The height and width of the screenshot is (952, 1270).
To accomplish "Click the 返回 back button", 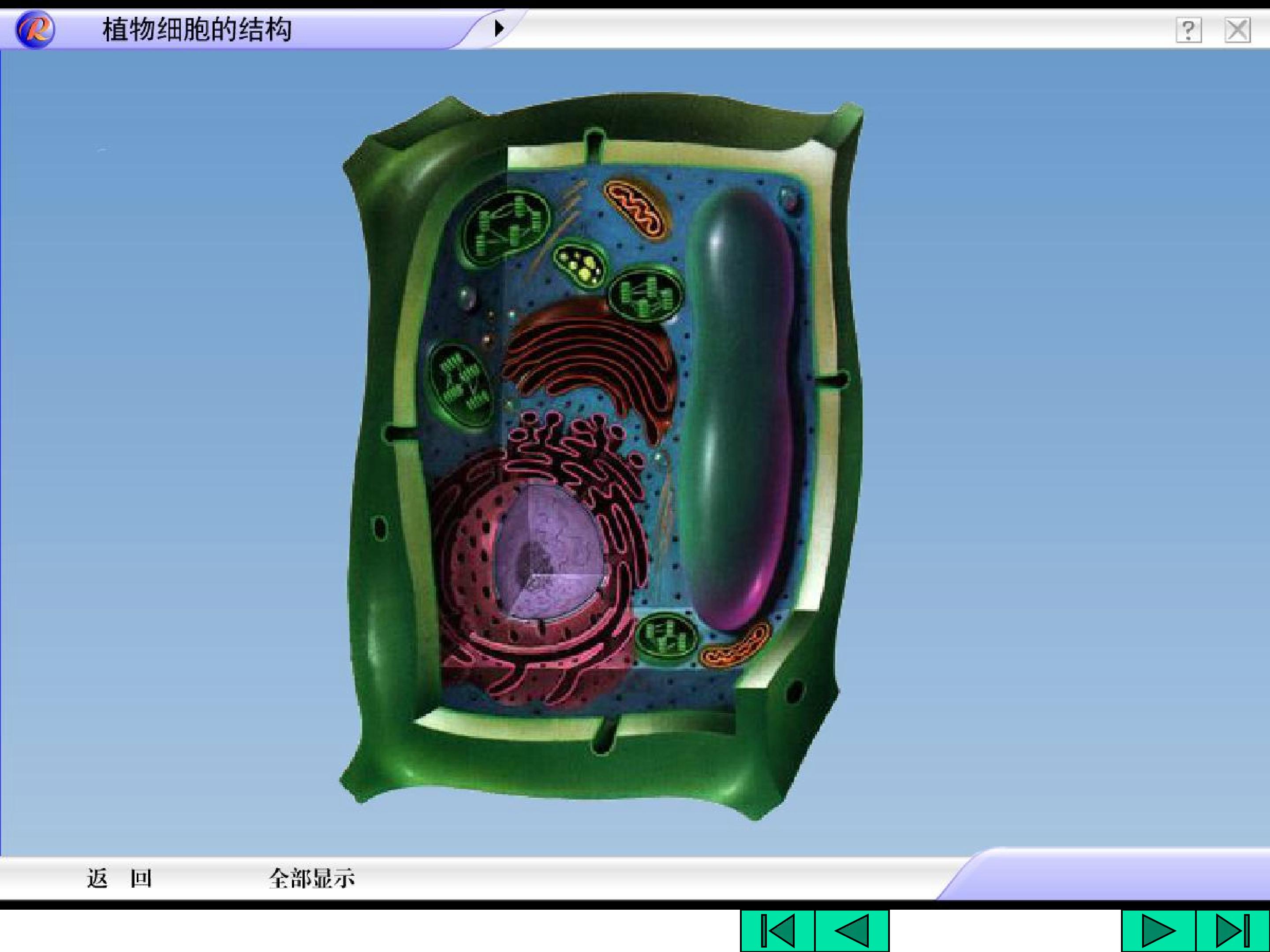I will pos(120,878).
